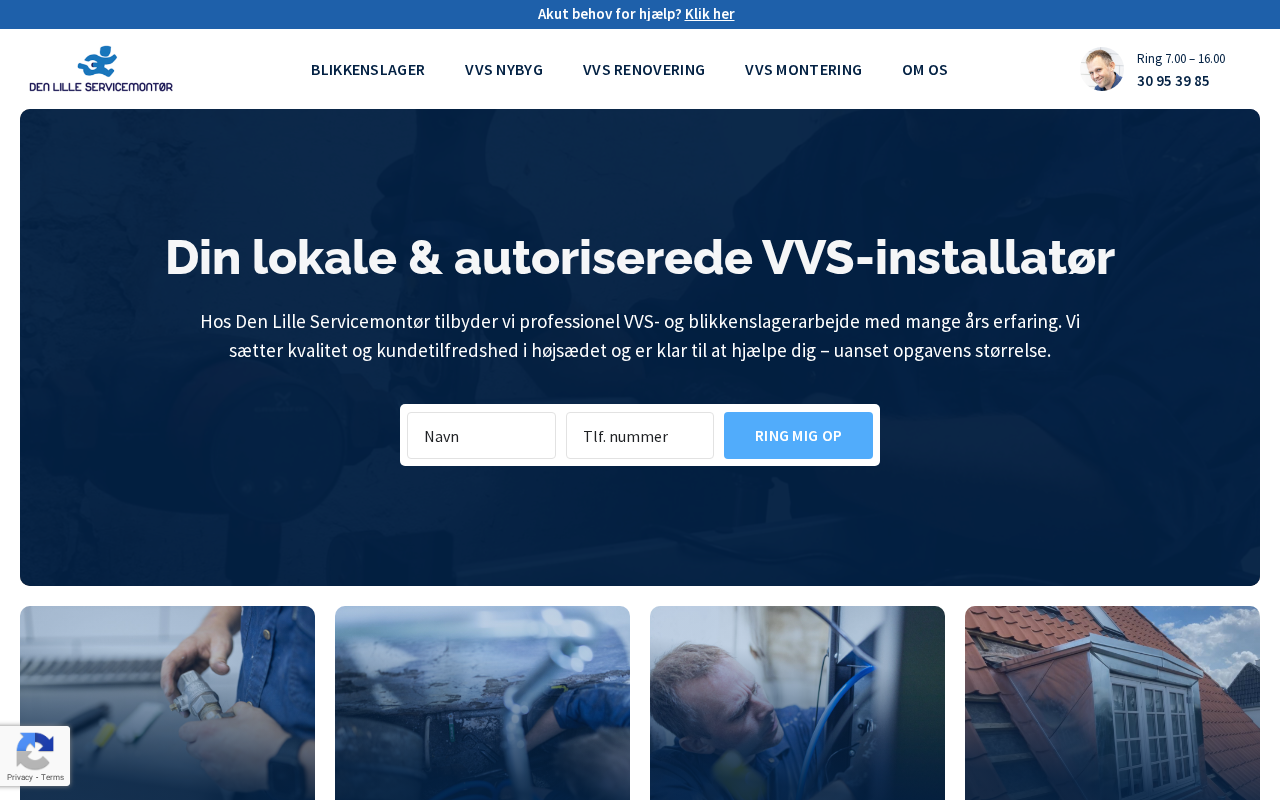This screenshot has height=800, width=1280.
Task: Open the OM OS menu item
Action: (x=925, y=69)
